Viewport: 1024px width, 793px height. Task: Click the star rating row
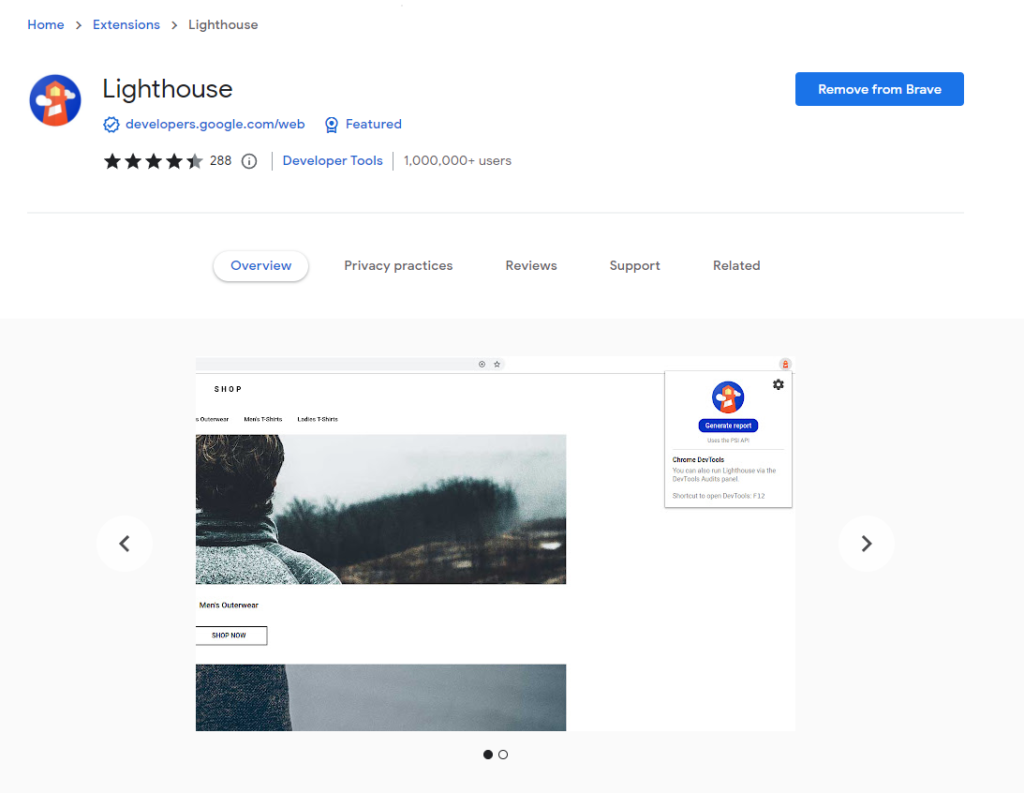pyautogui.click(x=153, y=161)
